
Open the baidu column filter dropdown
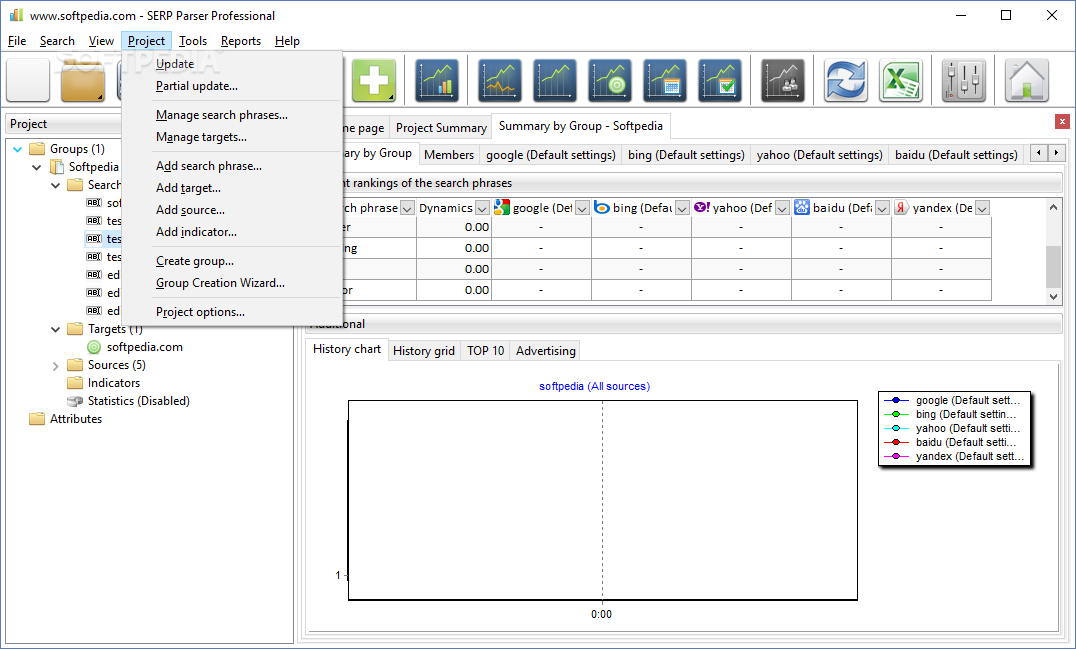coord(882,208)
